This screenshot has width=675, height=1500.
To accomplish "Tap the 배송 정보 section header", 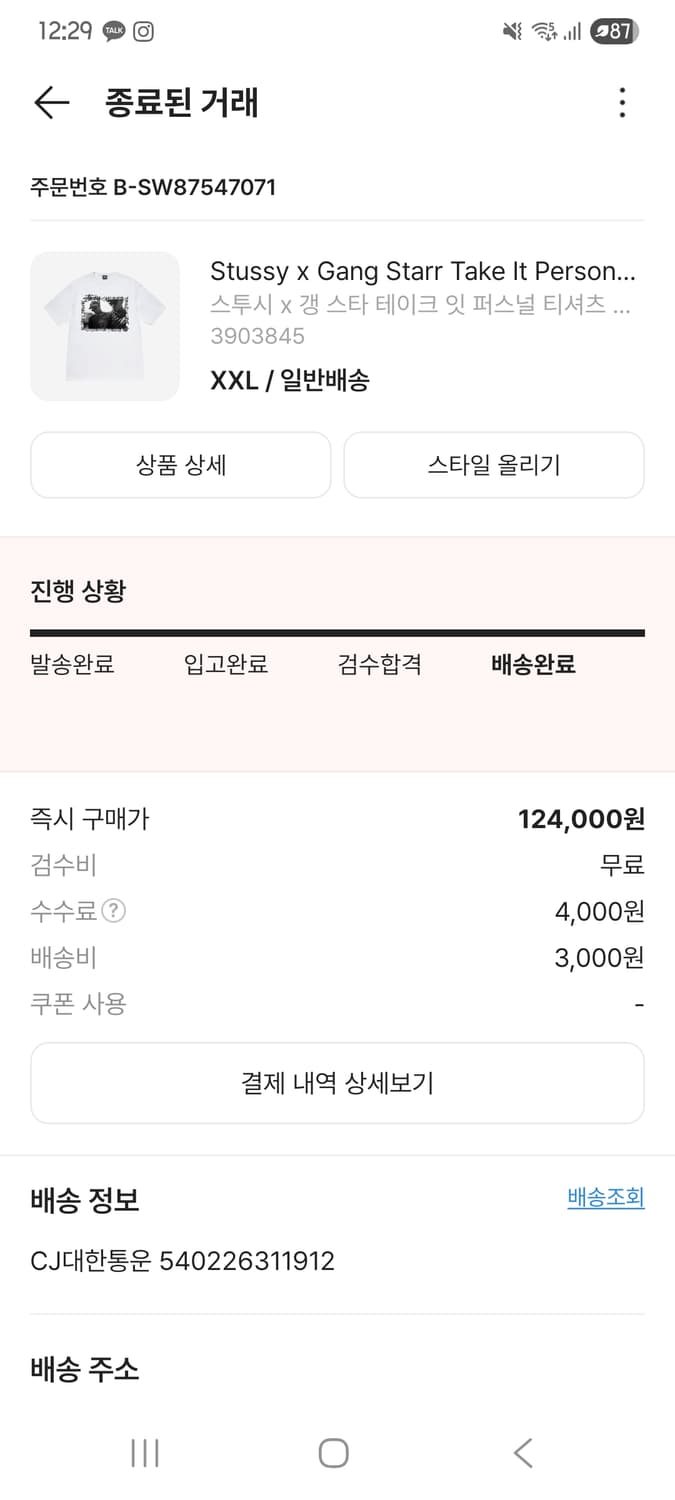I will pyautogui.click(x=84, y=1200).
